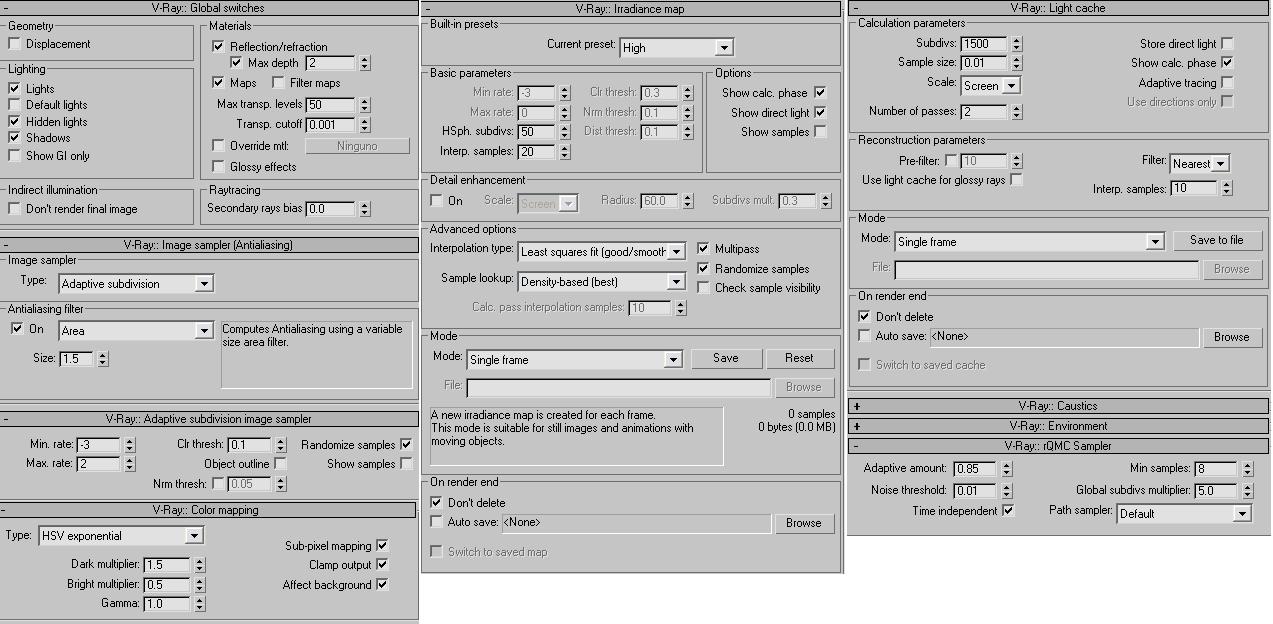Click the Light cache Subdivs spinner
The image size is (1273, 624).
[x=1016, y=44]
